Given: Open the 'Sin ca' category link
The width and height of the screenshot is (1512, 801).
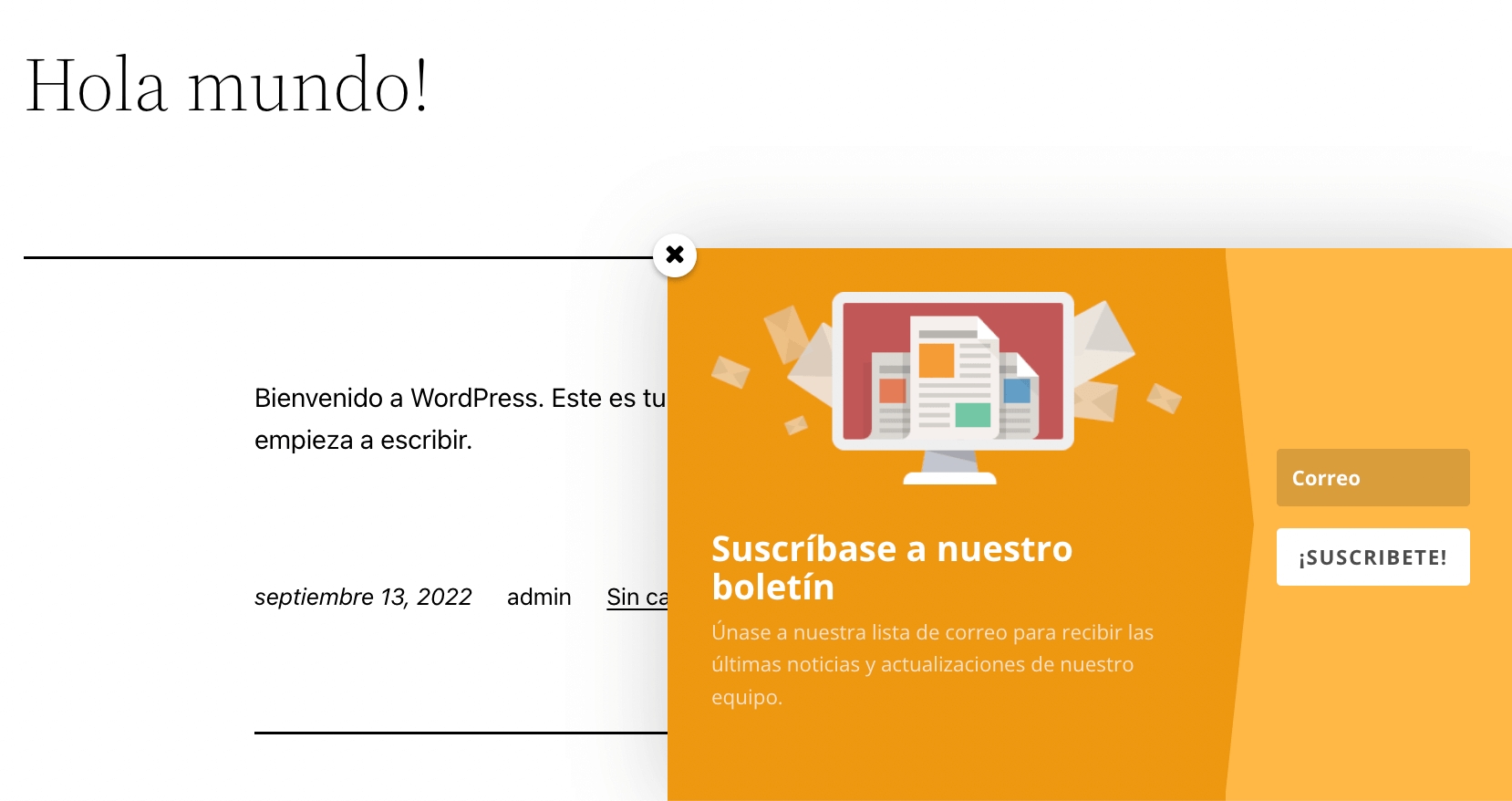Looking at the screenshot, I should (637, 597).
